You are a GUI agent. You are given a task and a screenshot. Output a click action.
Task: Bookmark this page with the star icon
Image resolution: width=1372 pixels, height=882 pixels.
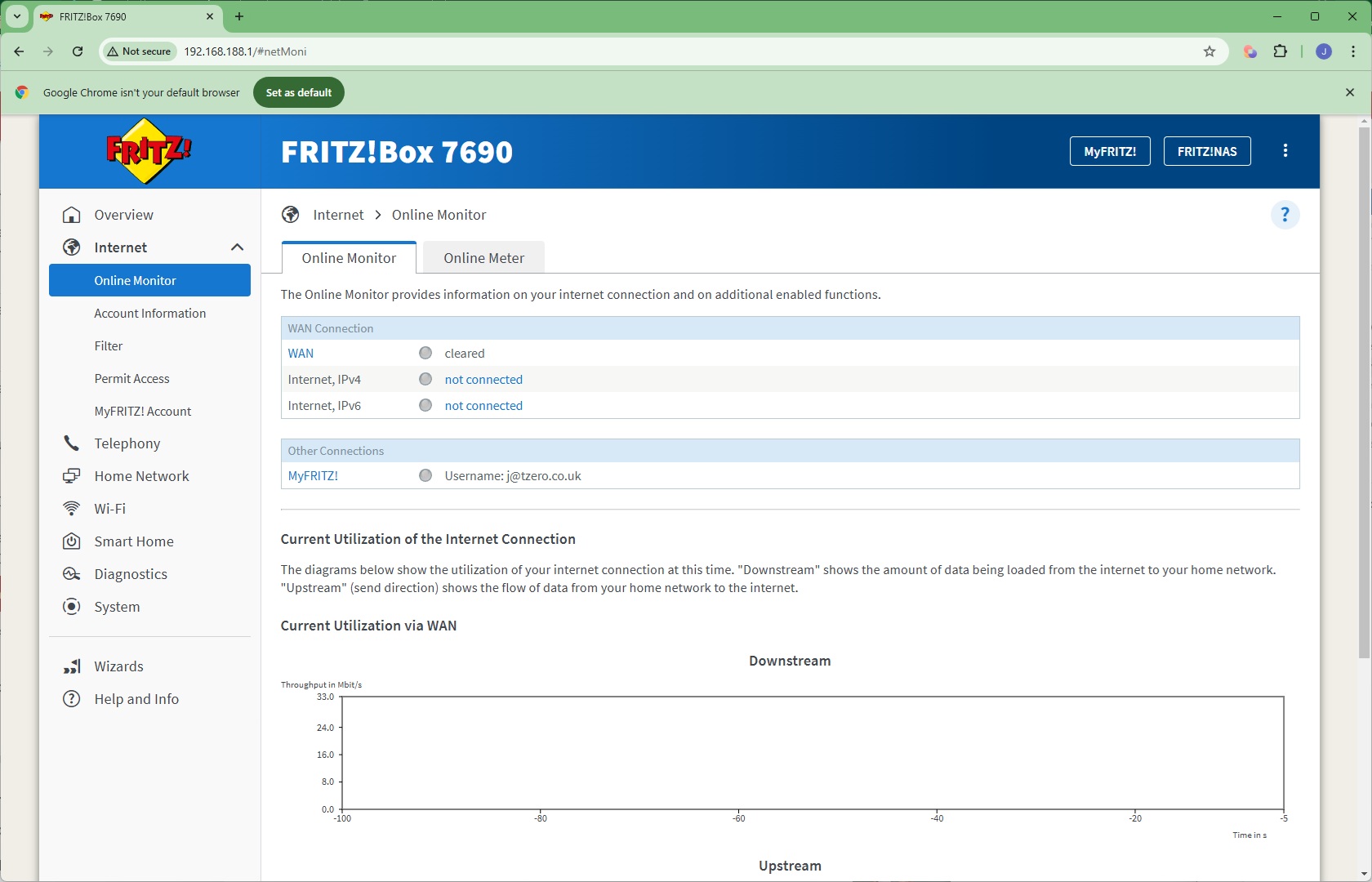pyautogui.click(x=1209, y=51)
